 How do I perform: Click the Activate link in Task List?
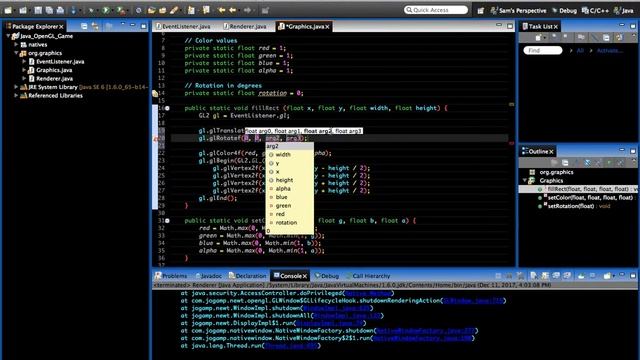[x=609, y=51]
